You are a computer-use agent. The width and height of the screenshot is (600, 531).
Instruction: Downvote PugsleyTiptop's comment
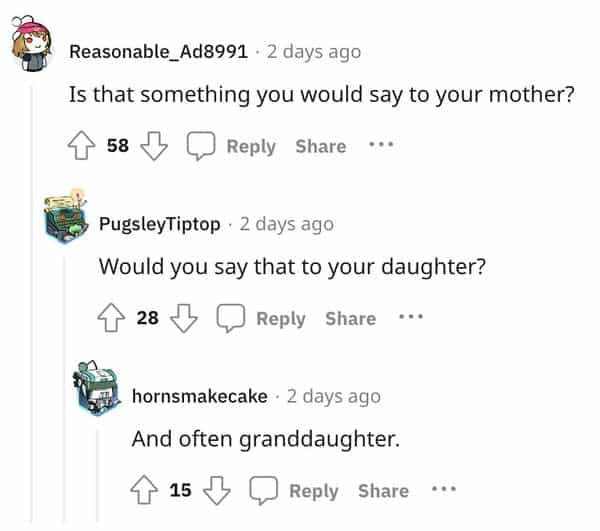[182, 319]
